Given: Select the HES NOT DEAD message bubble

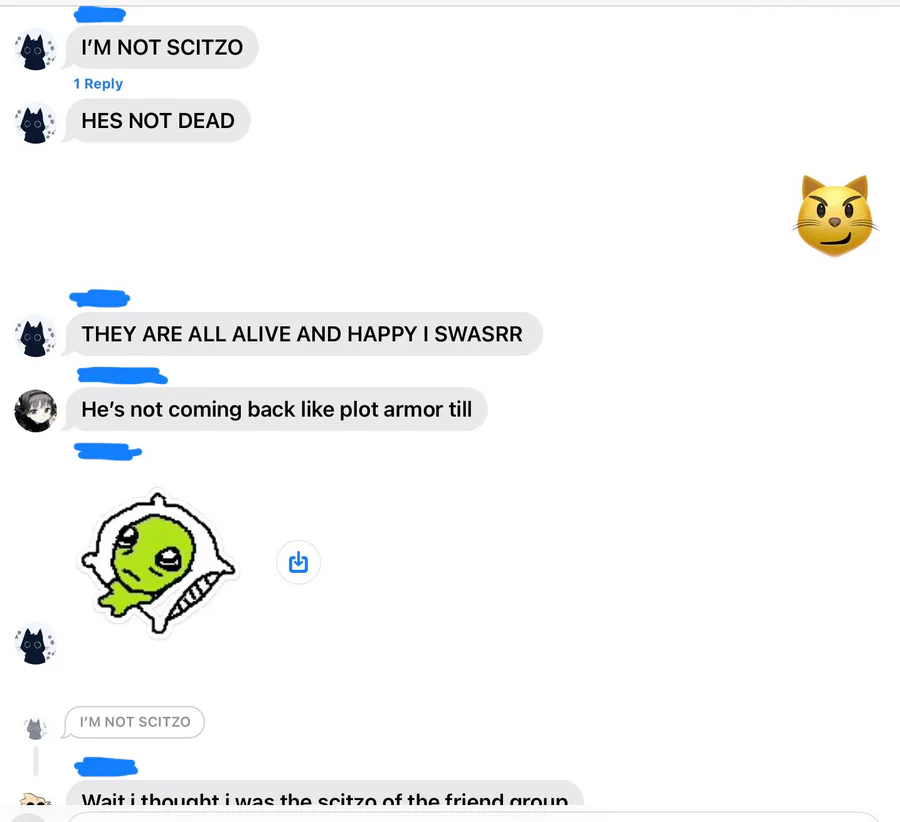Looking at the screenshot, I should [x=158, y=121].
